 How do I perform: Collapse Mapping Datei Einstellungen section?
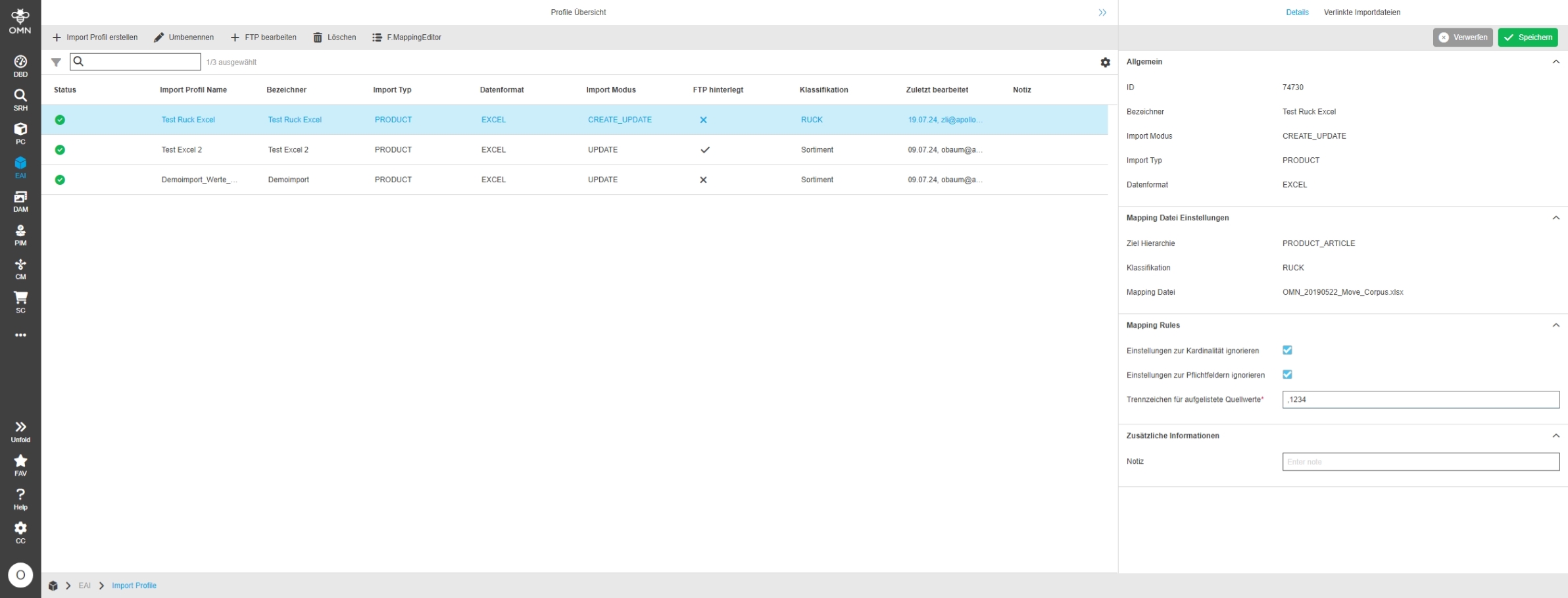point(1556,218)
